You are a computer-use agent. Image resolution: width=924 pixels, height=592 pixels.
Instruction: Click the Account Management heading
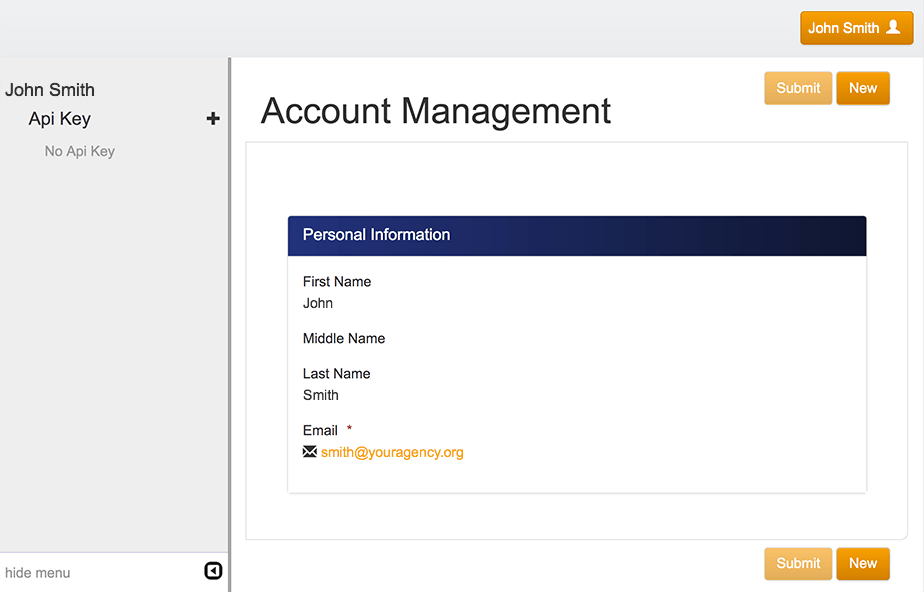435,111
